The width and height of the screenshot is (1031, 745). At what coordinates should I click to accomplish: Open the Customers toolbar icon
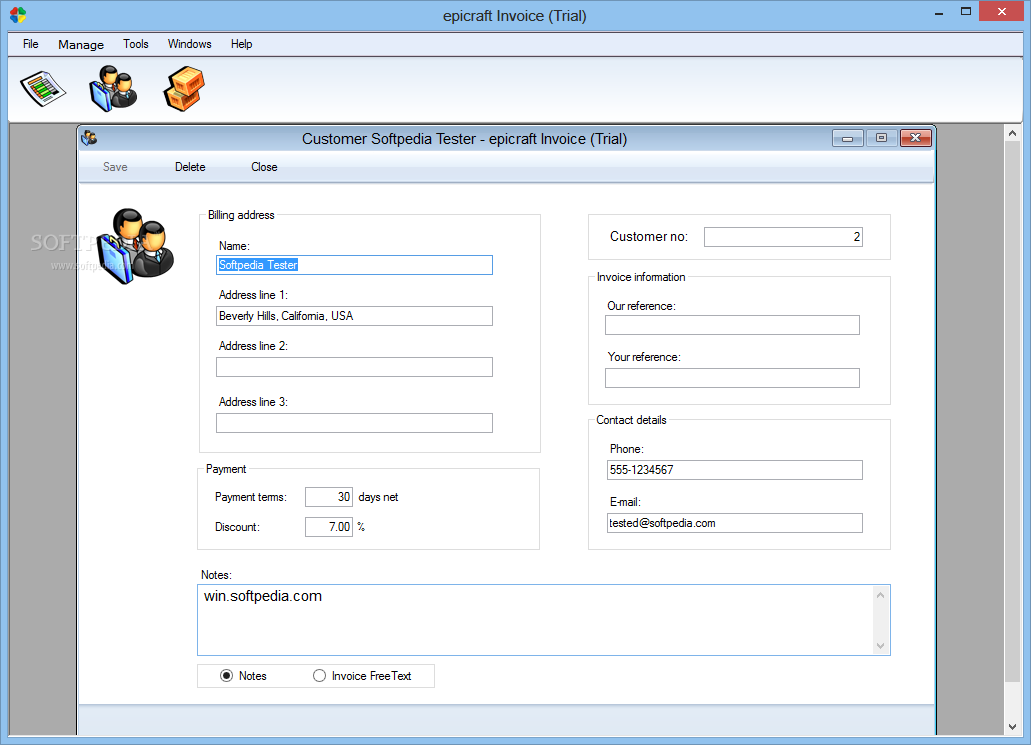point(113,88)
